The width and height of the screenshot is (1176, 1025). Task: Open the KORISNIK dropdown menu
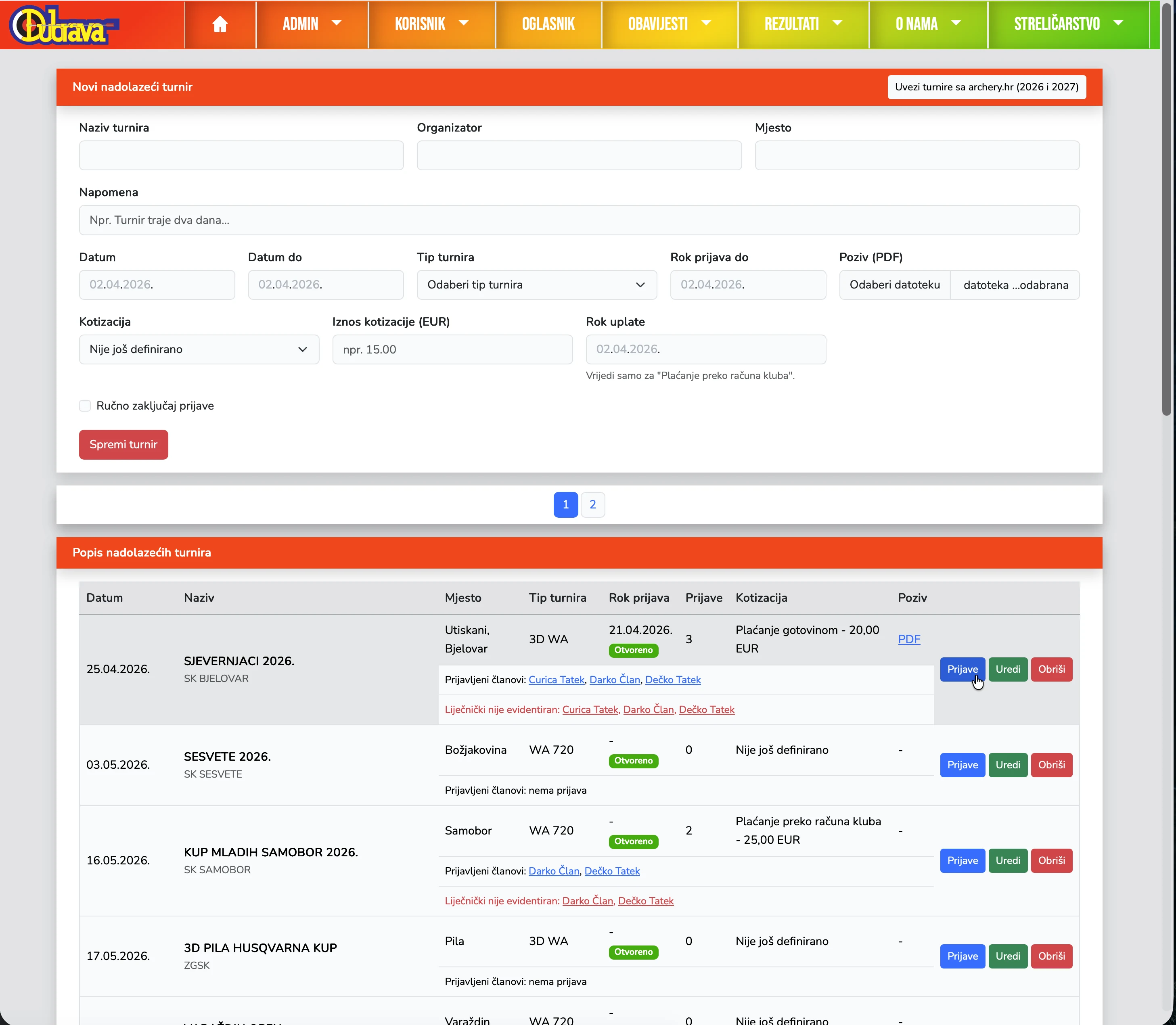pos(431,24)
